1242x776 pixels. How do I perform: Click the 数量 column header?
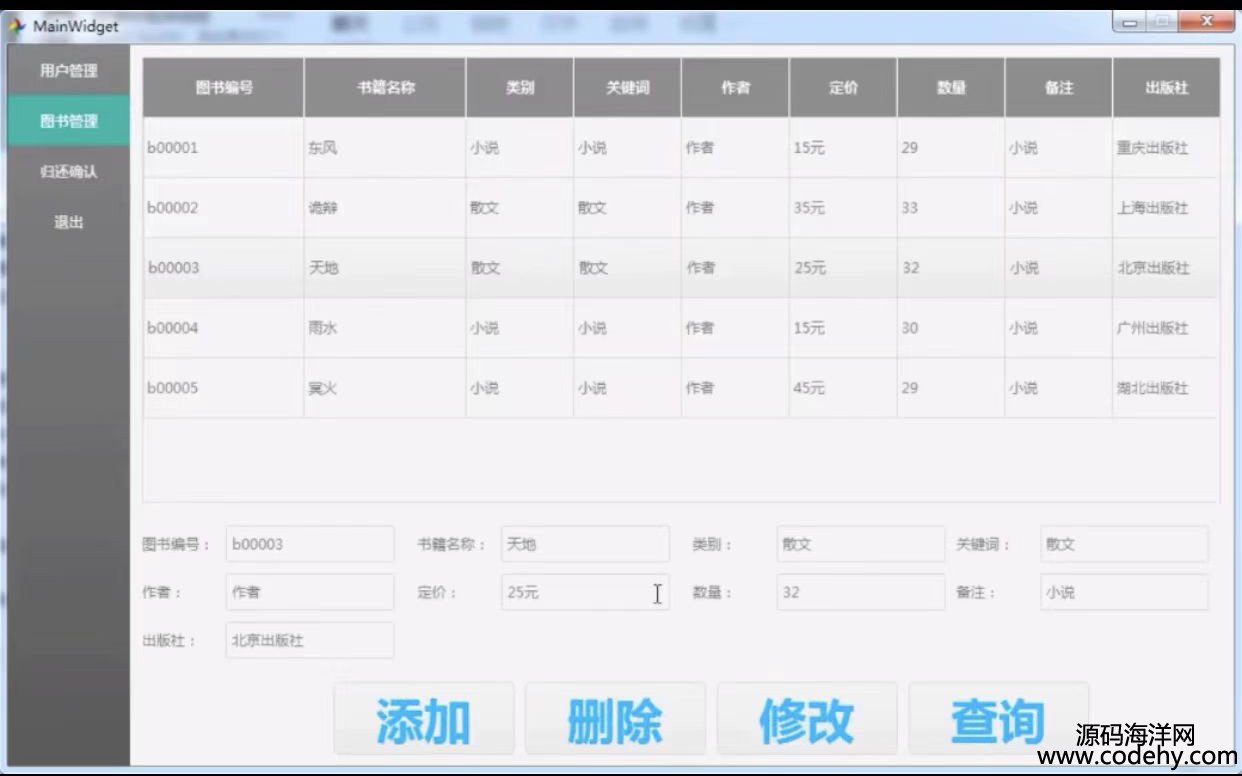click(x=951, y=88)
